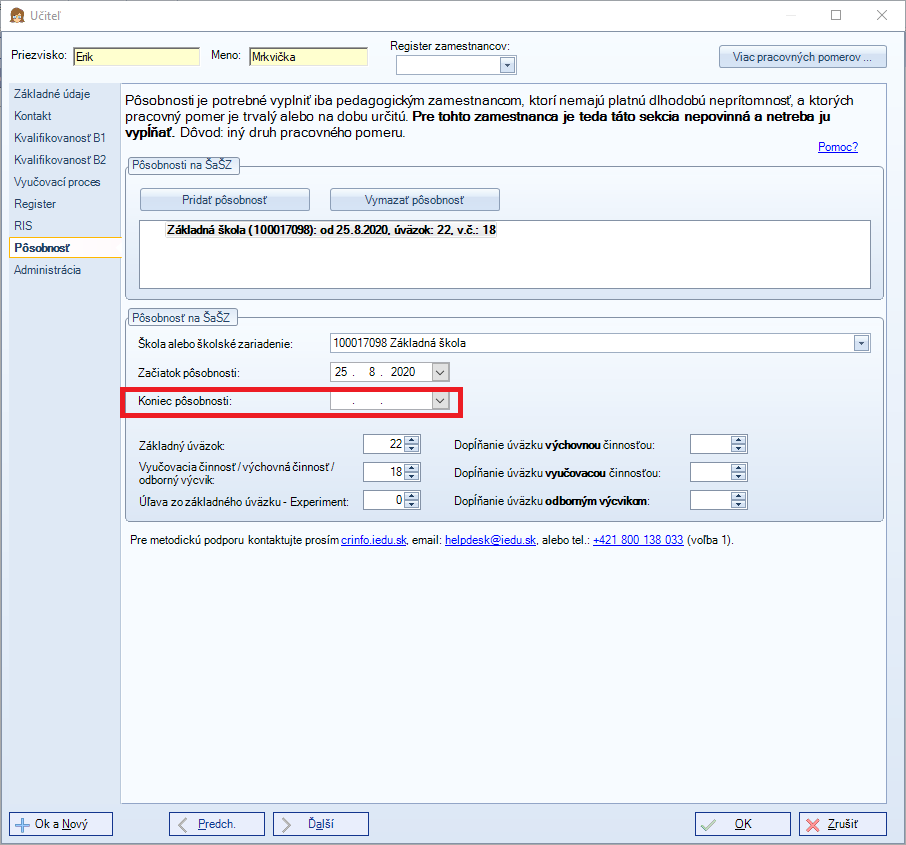Image resolution: width=906 pixels, height=845 pixels.
Task: Click the plus icon on Ok a Nový
Action: click(22, 825)
